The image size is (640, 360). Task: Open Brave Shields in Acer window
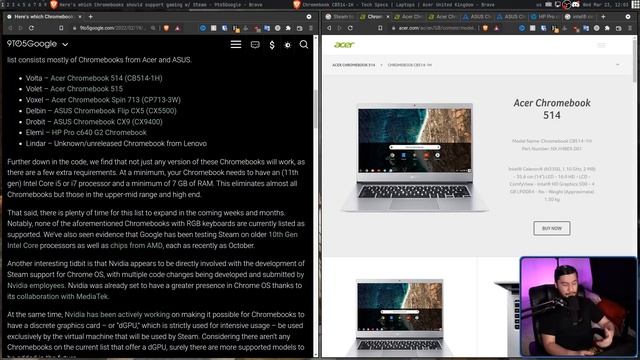(485, 28)
